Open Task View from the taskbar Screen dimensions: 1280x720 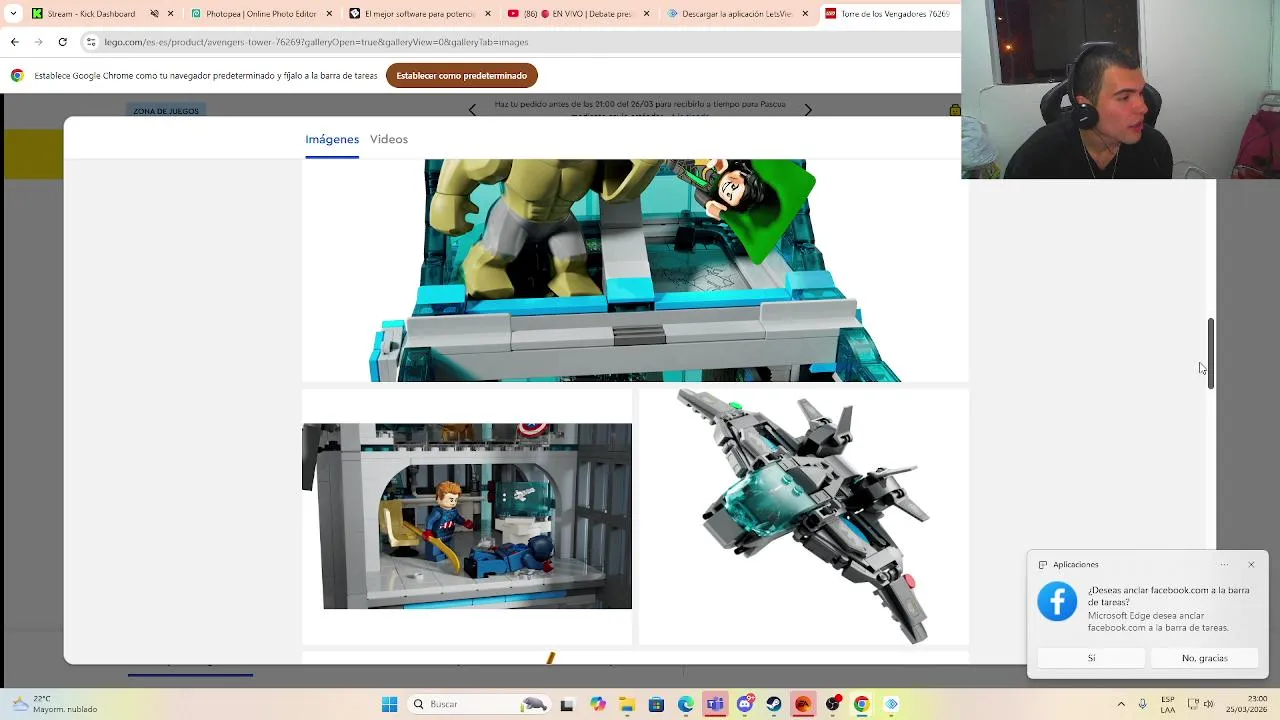(567, 704)
